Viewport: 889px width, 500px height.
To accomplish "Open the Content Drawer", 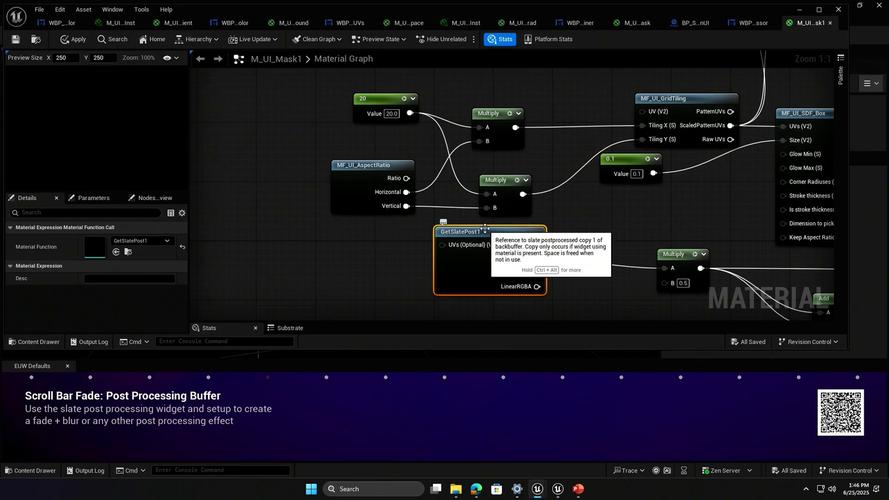I will 34,342.
